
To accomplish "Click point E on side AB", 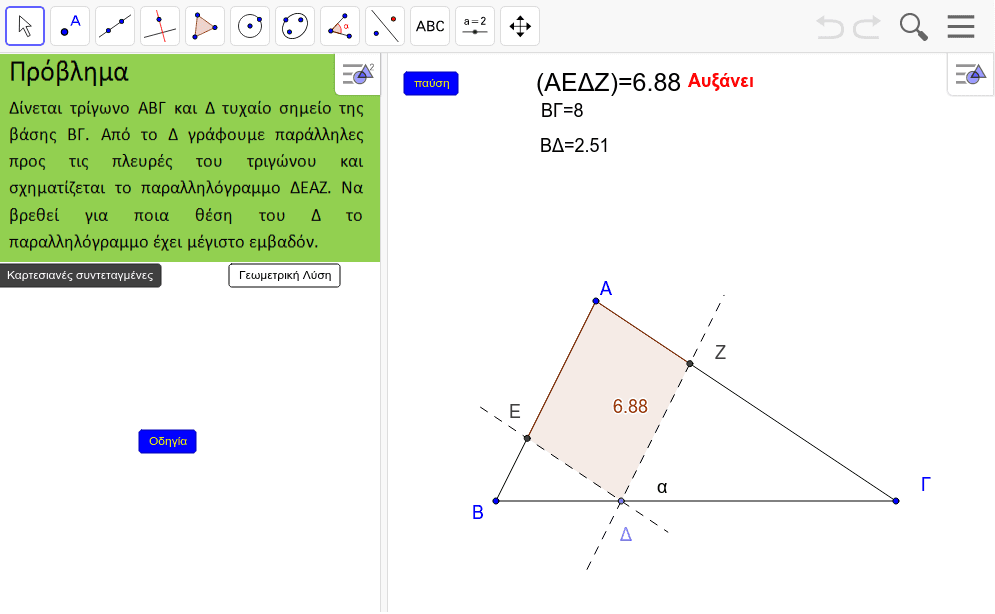I will coord(527,438).
